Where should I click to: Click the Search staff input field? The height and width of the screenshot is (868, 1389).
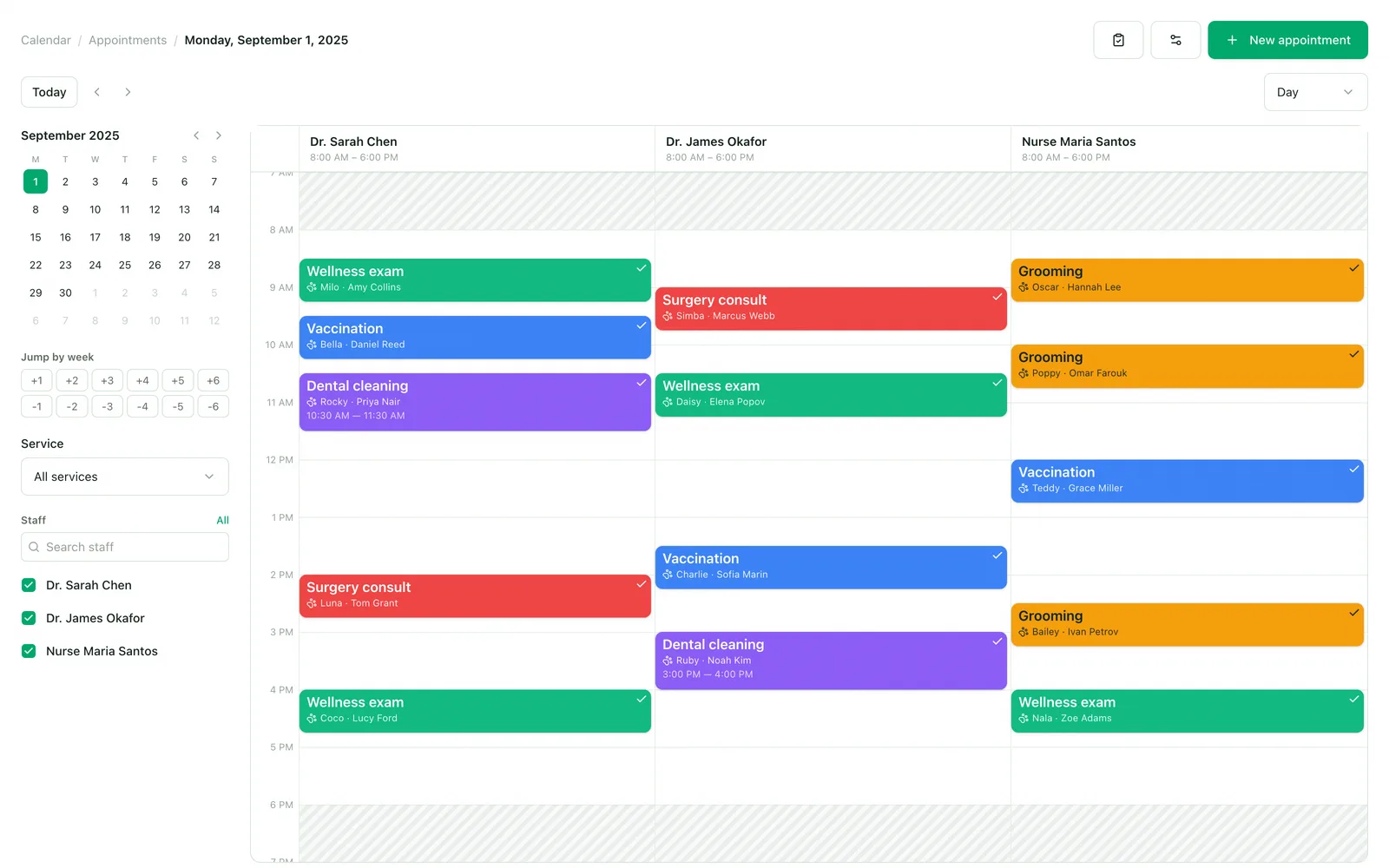[x=125, y=547]
